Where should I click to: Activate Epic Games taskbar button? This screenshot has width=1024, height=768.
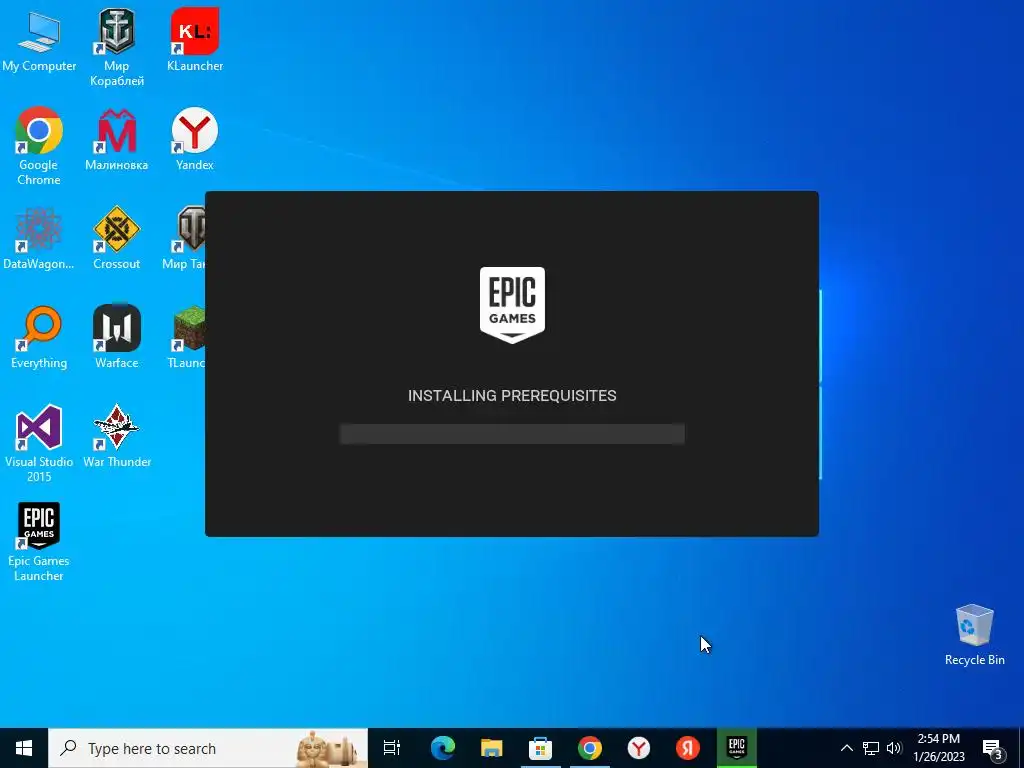click(x=737, y=748)
